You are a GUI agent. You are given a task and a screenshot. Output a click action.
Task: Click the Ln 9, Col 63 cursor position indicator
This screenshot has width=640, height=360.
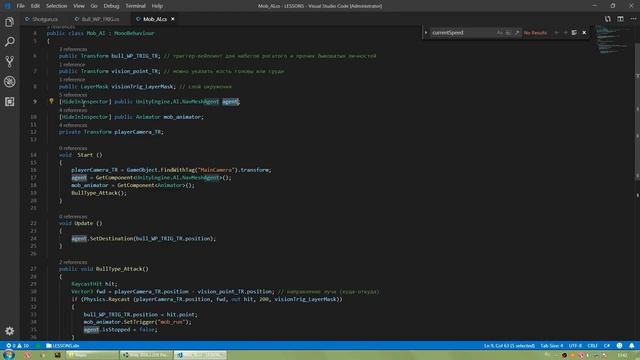pos(509,346)
